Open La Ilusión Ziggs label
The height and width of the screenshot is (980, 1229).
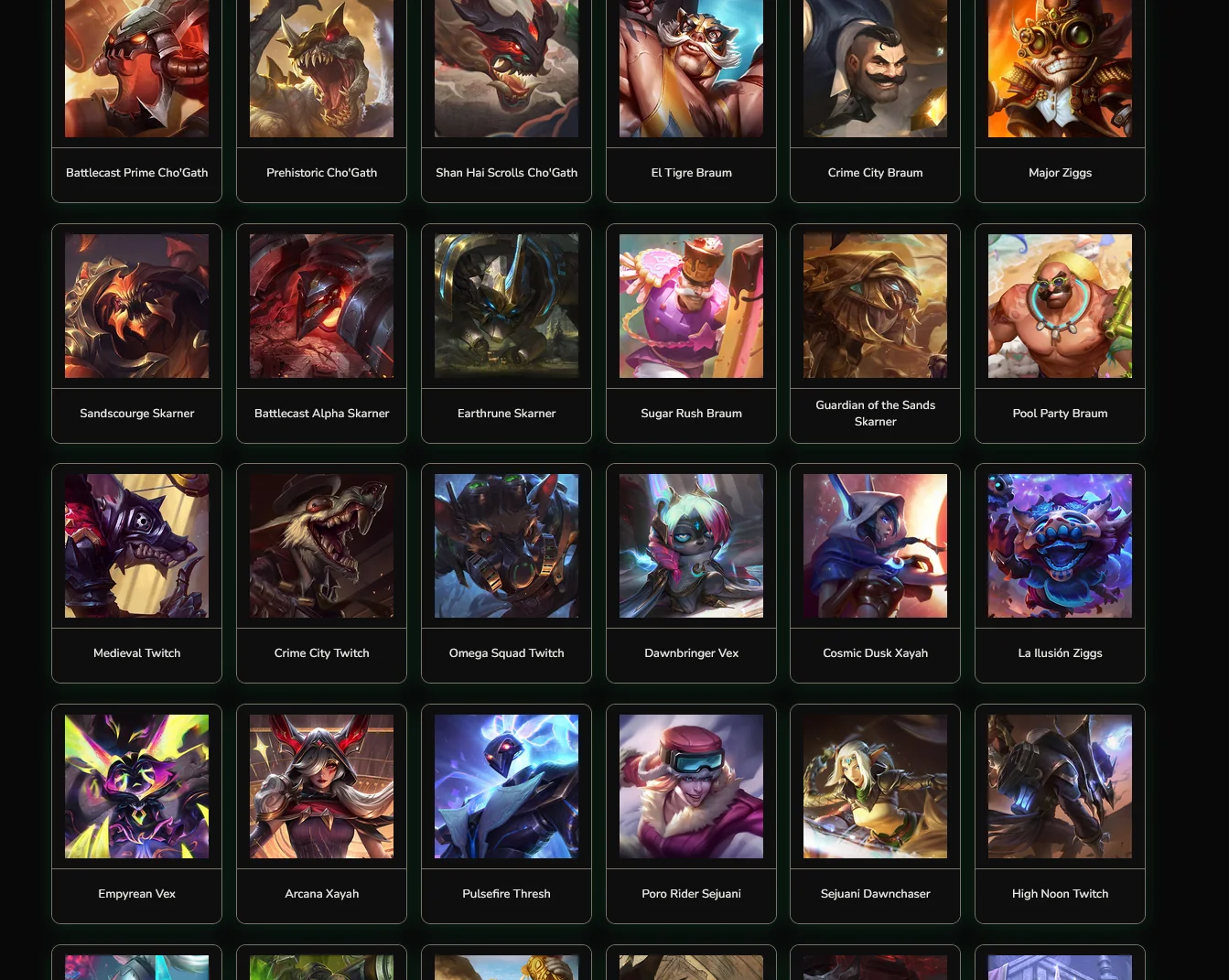[x=1060, y=653]
